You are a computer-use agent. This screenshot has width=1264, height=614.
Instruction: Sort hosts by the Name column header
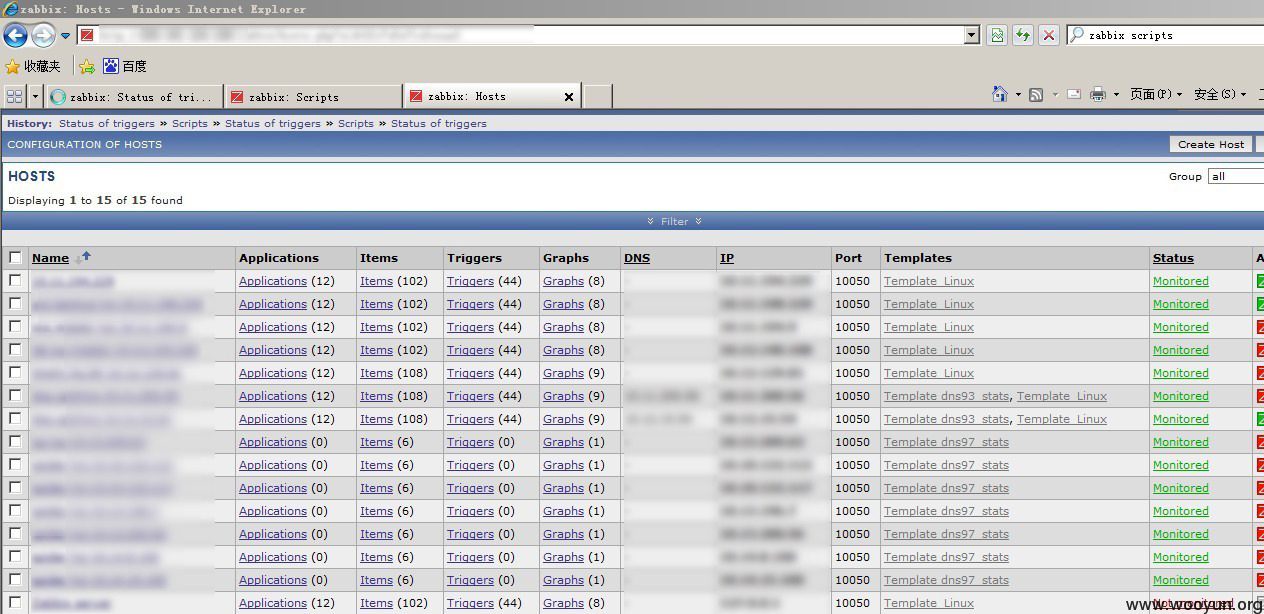(50, 258)
